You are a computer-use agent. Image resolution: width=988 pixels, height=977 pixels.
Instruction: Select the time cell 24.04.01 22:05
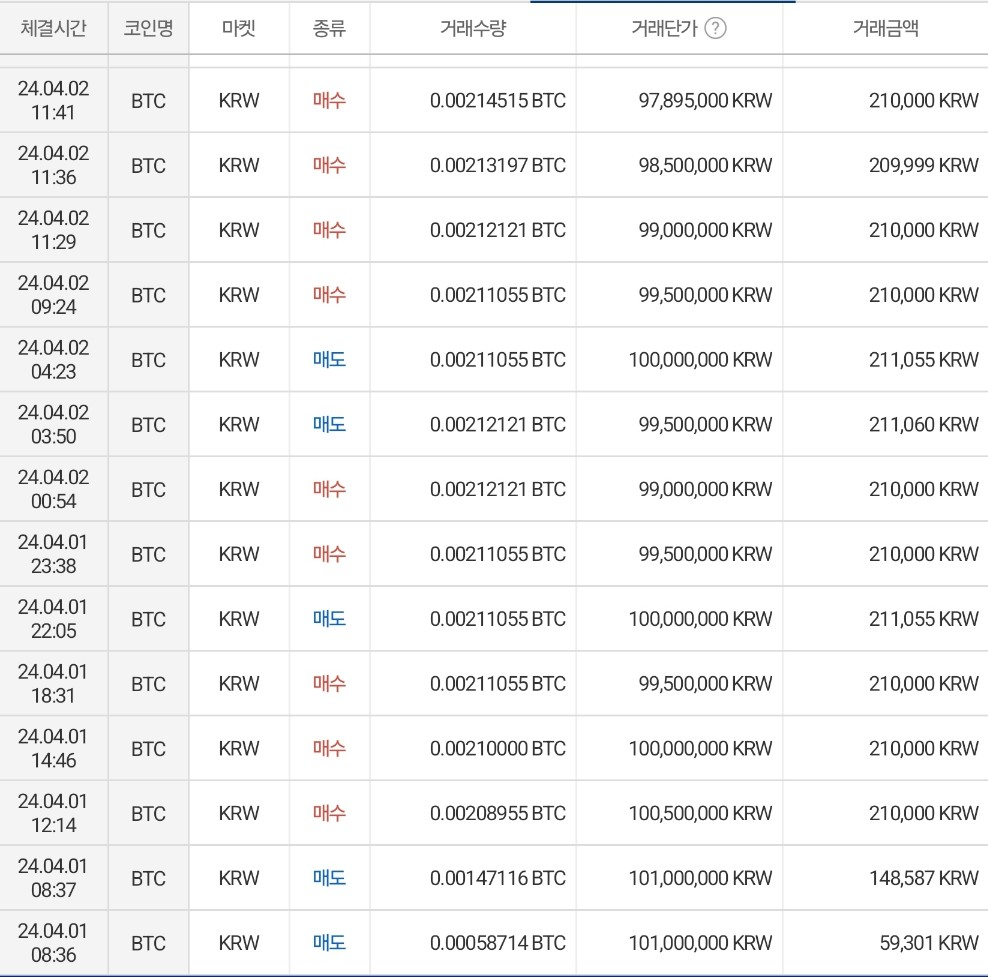coord(54,619)
